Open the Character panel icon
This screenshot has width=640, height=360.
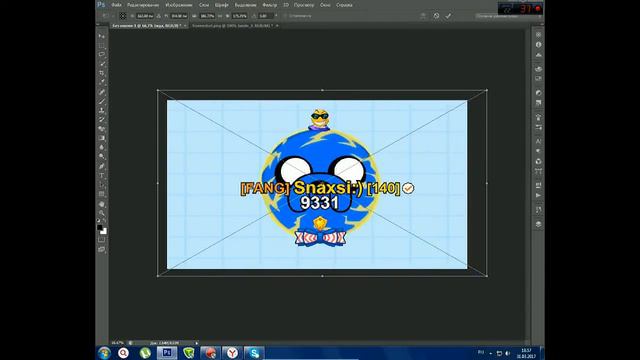[x=538, y=141]
